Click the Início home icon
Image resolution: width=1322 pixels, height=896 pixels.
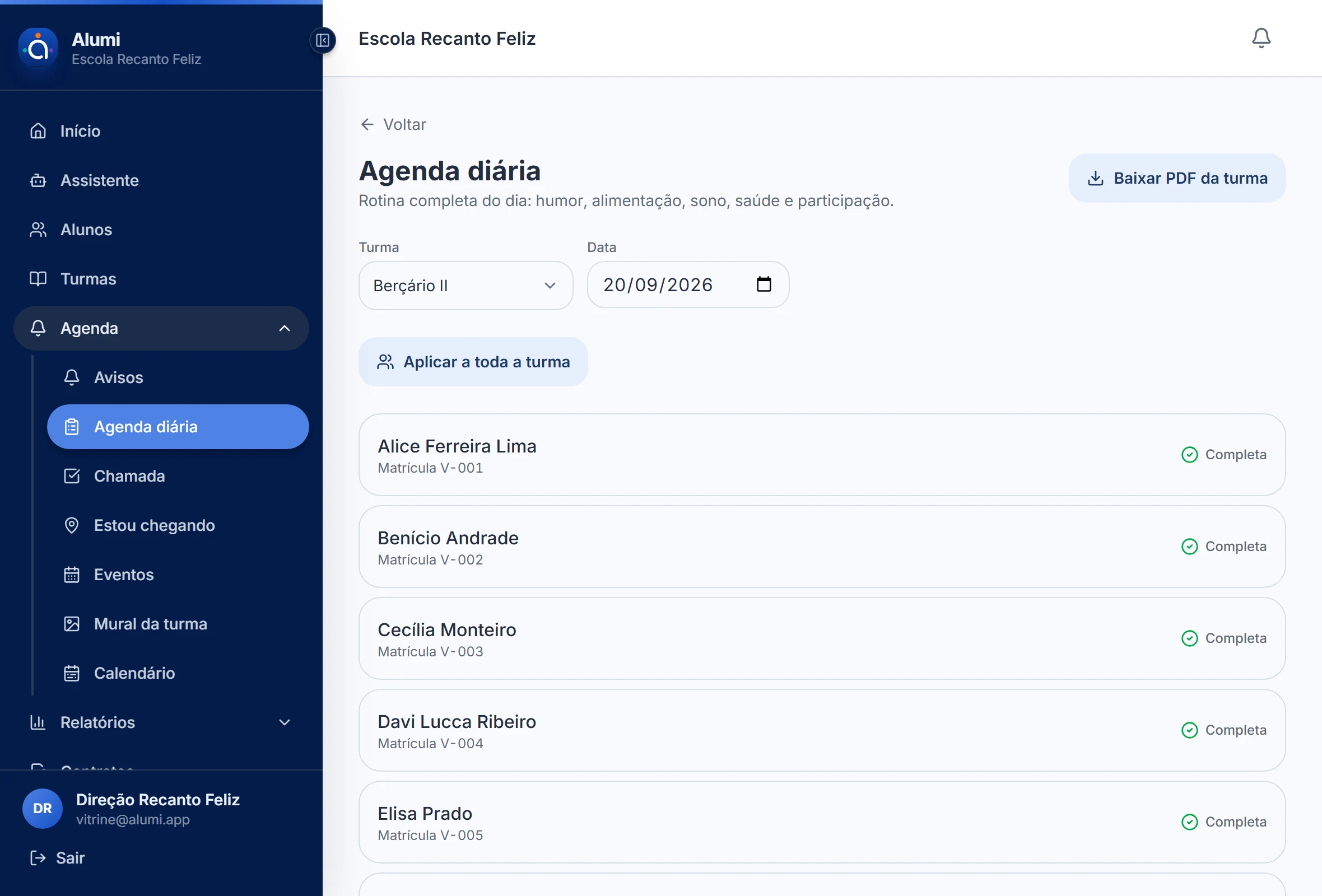point(38,131)
